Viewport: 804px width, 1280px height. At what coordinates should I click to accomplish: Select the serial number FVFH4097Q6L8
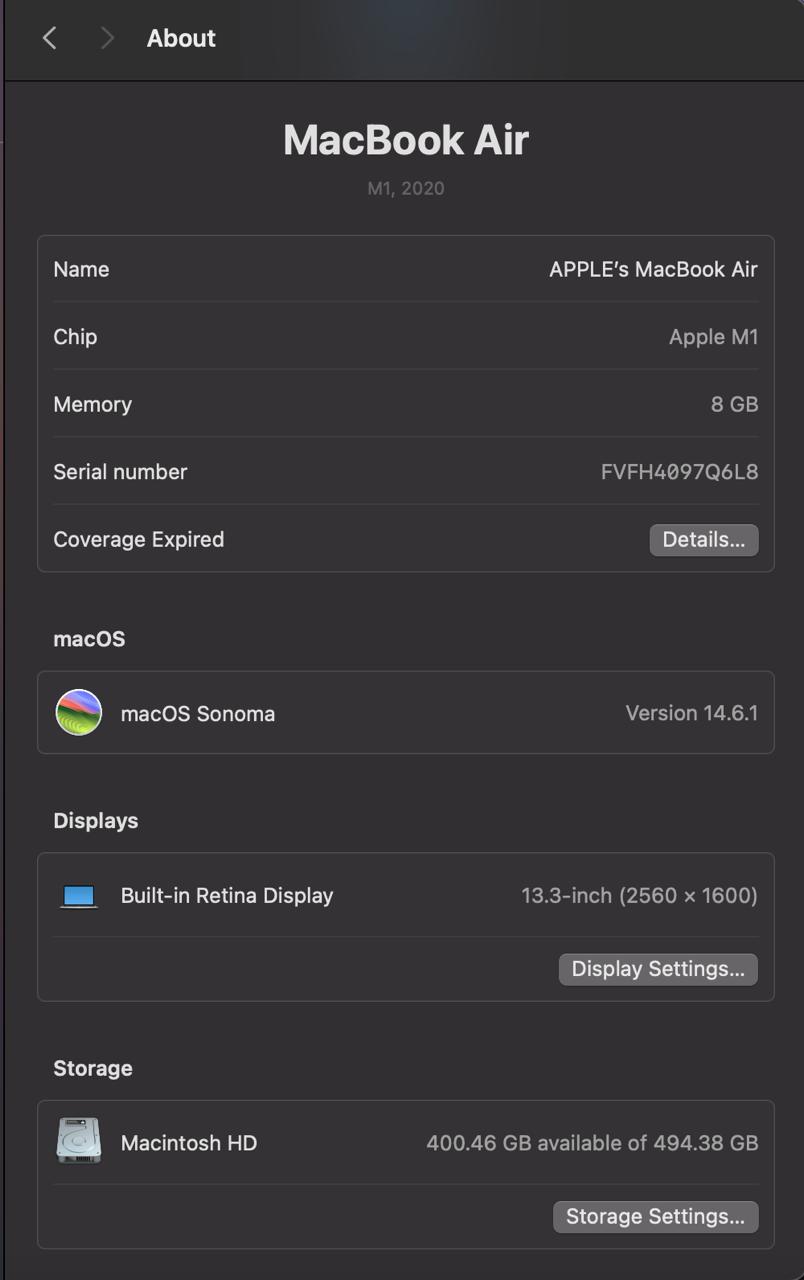pos(679,472)
